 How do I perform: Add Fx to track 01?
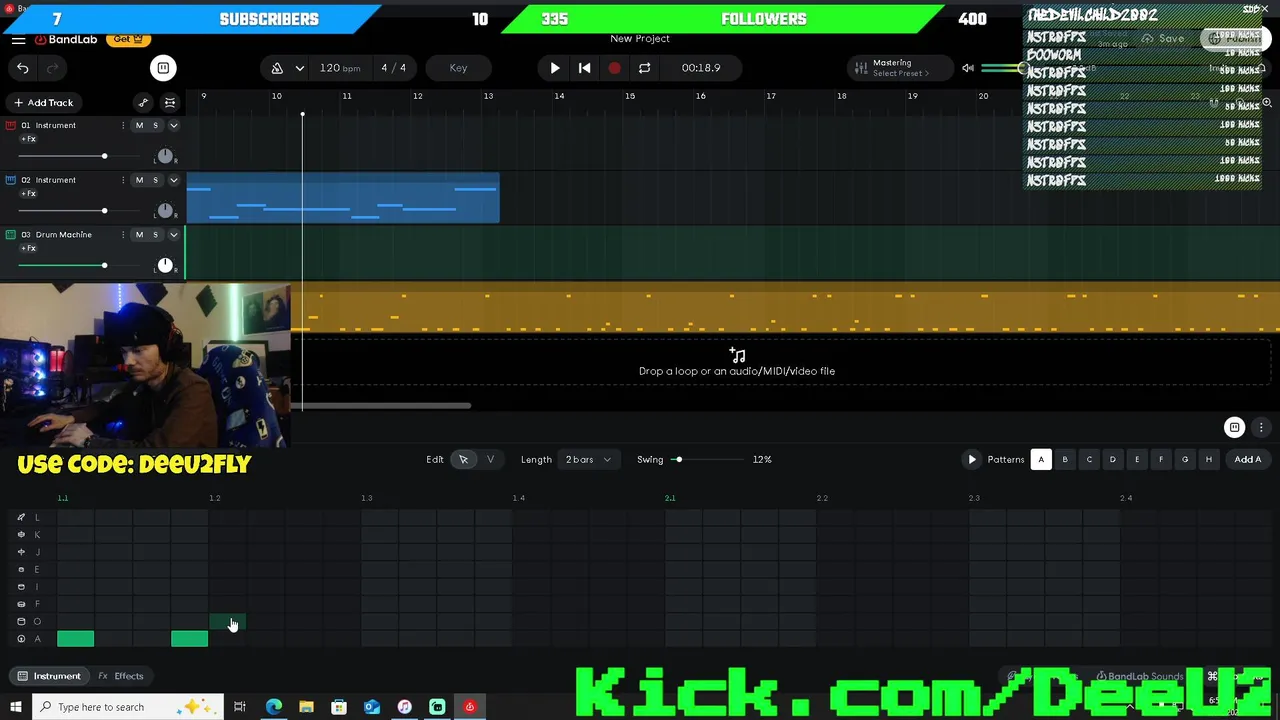[x=28, y=139]
